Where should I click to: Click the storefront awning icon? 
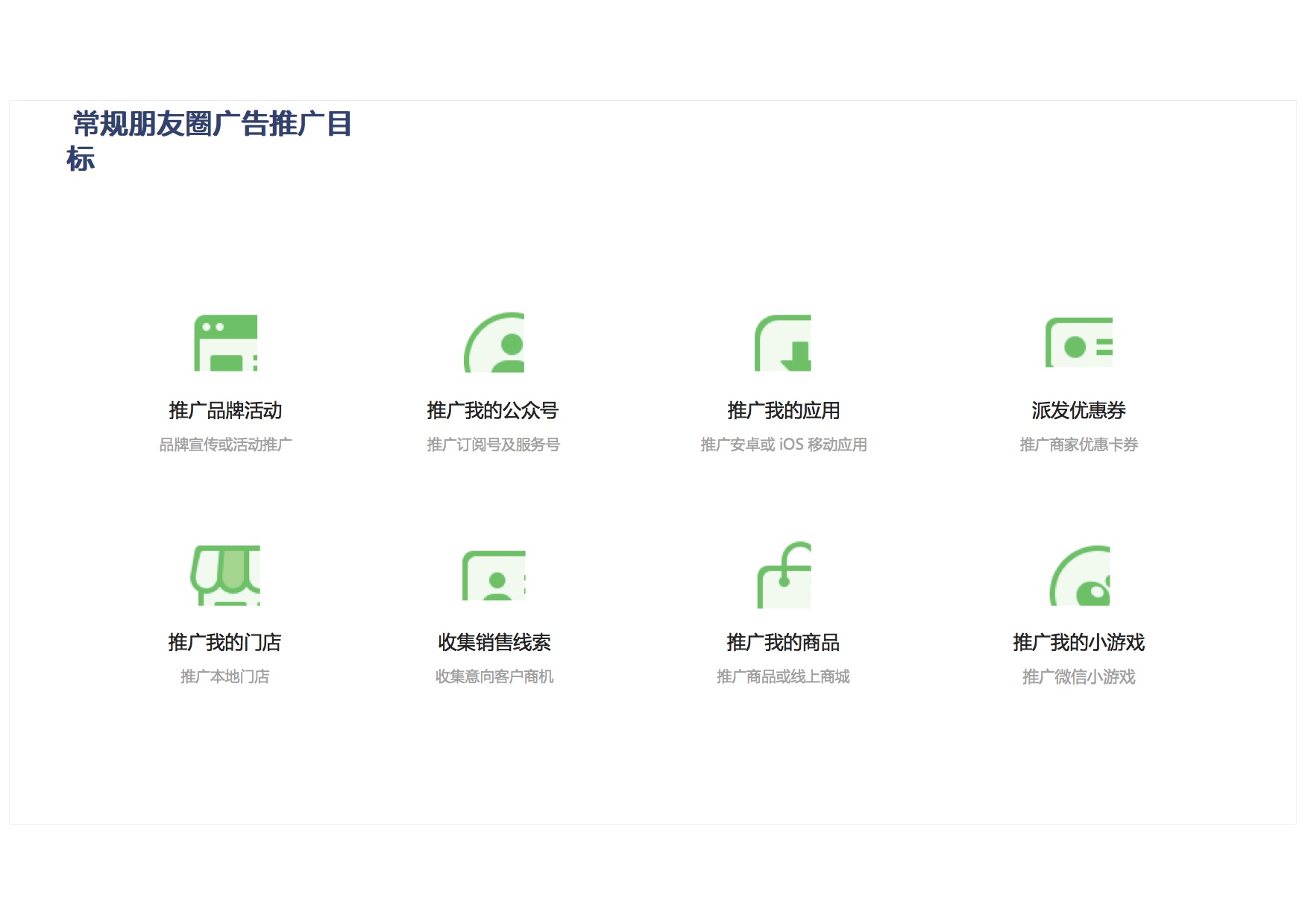(225, 575)
